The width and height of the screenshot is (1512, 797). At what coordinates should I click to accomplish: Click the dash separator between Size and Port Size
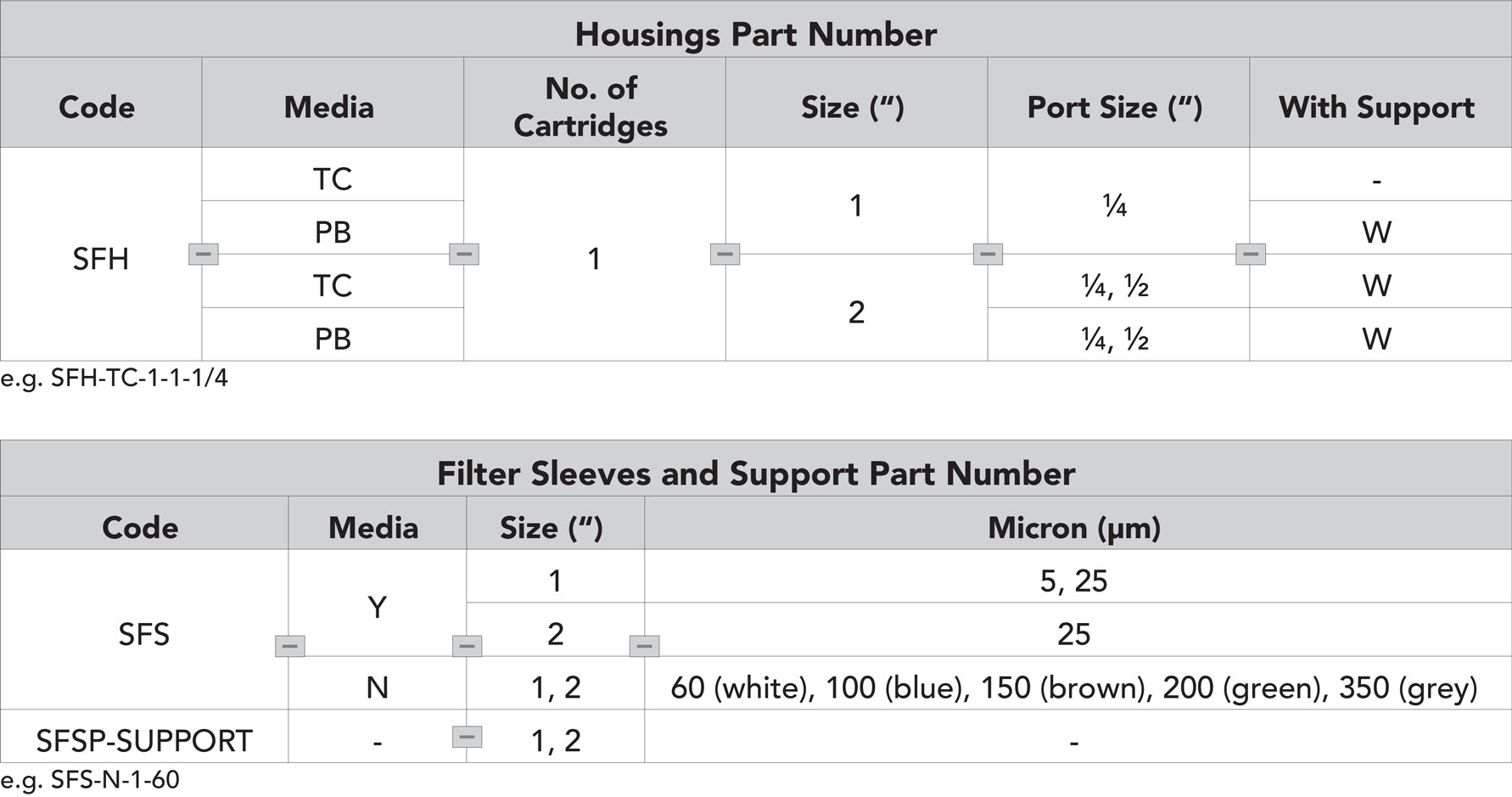tap(988, 254)
